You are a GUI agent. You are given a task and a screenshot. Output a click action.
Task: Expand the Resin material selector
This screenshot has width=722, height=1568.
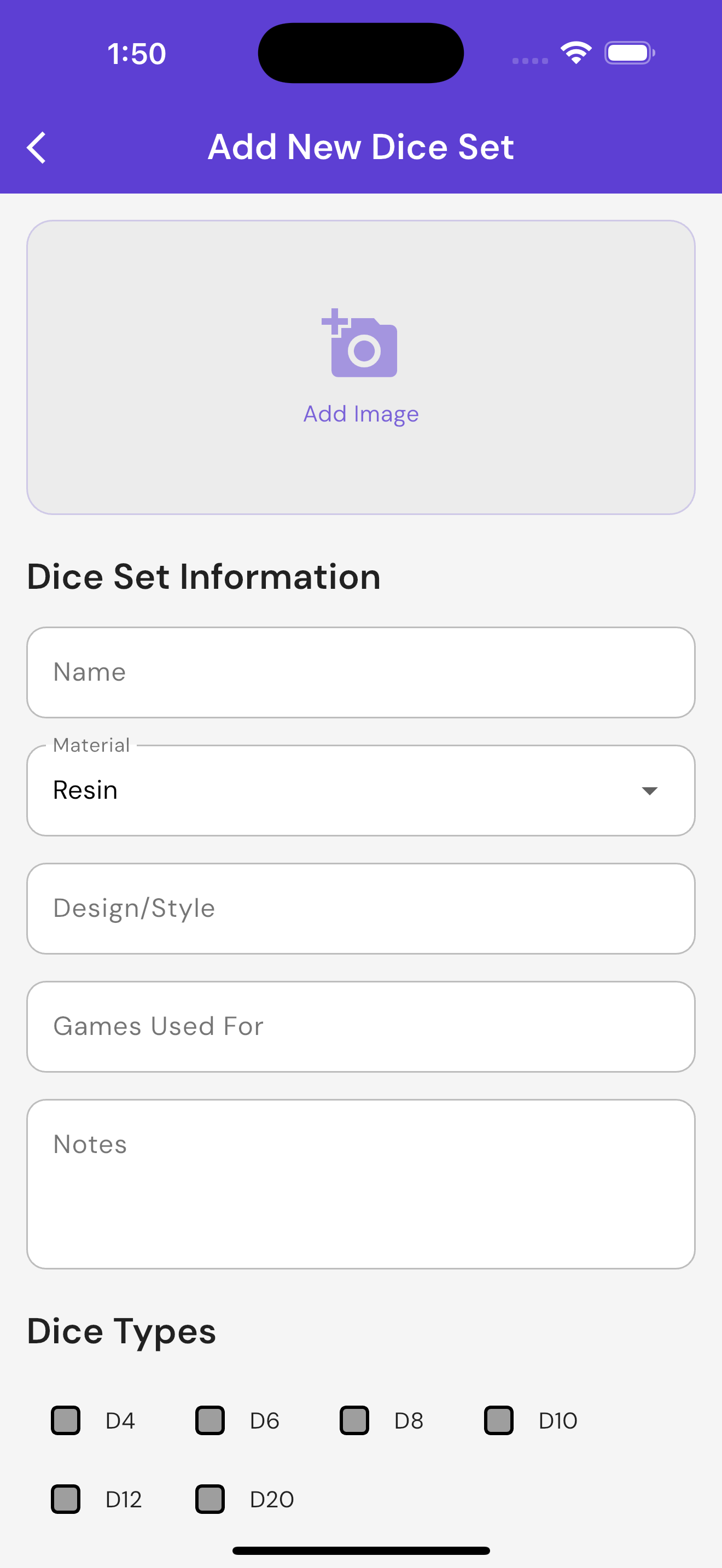pyautogui.click(x=361, y=790)
